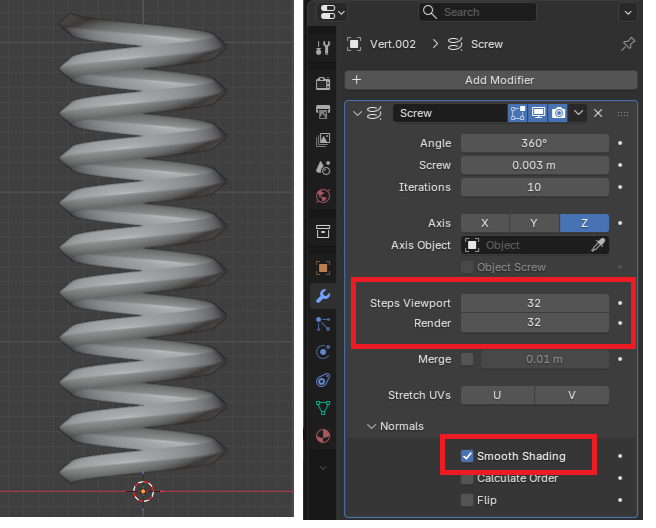The height and width of the screenshot is (528, 656).
Task: Open the Material properties tab icon
Action: (322, 436)
